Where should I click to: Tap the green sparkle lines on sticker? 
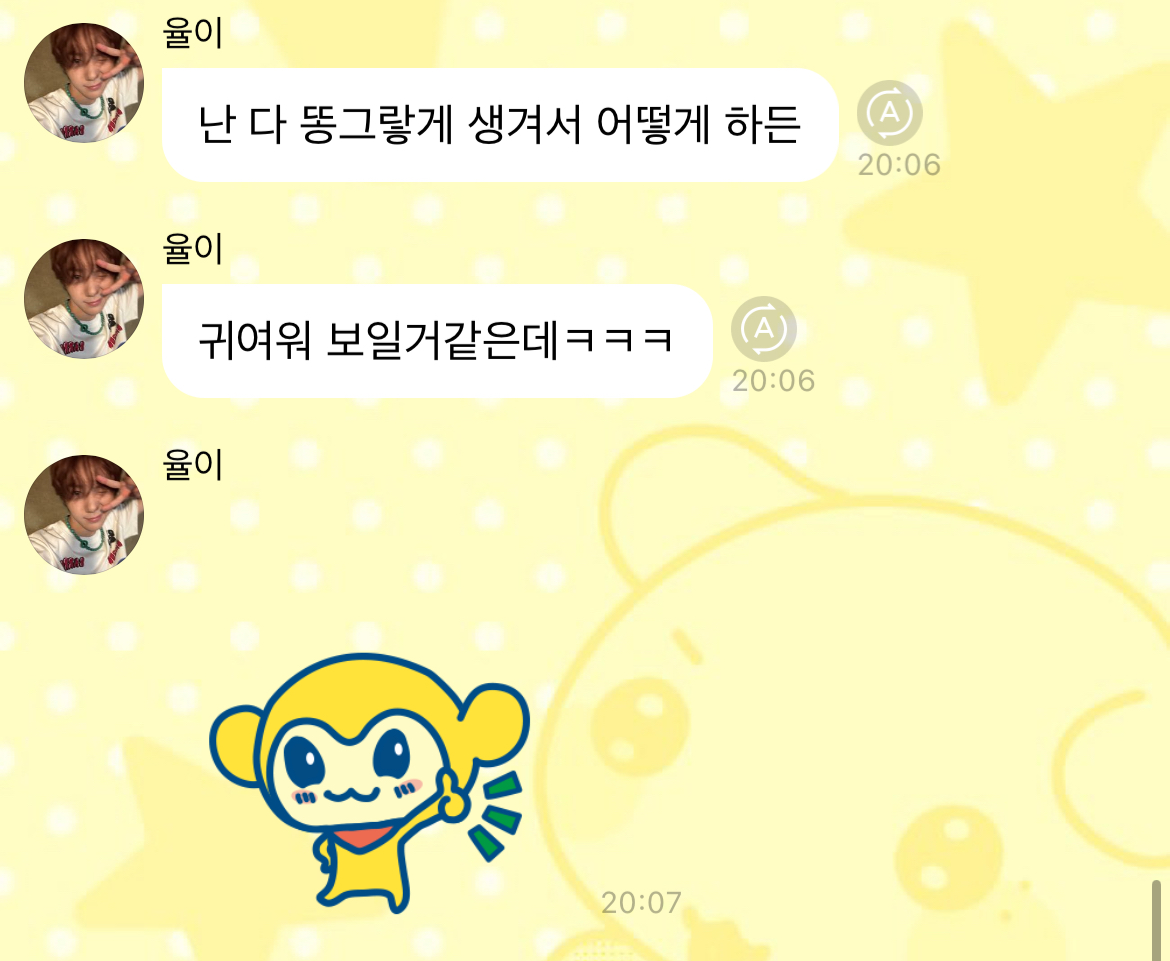494,817
